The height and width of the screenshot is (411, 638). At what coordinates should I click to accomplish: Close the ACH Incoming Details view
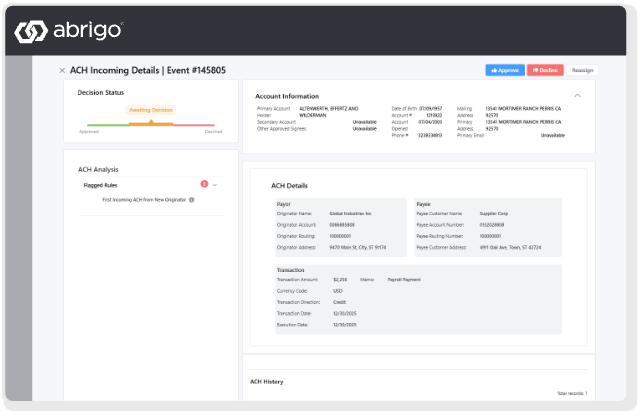(62, 70)
